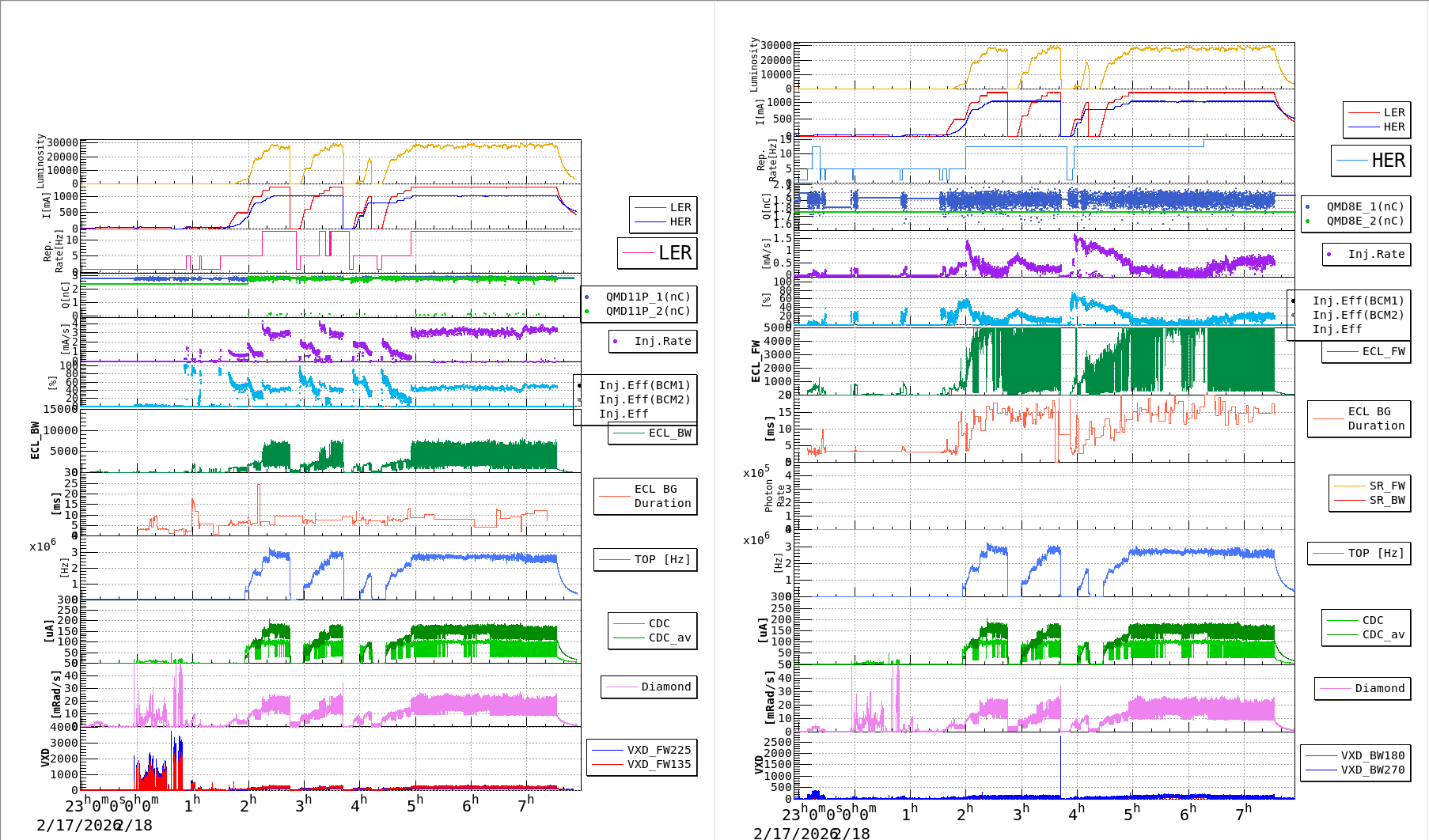This screenshot has width=1429, height=840.
Task: Select the ECL_FW legend box
Action: tap(1366, 351)
